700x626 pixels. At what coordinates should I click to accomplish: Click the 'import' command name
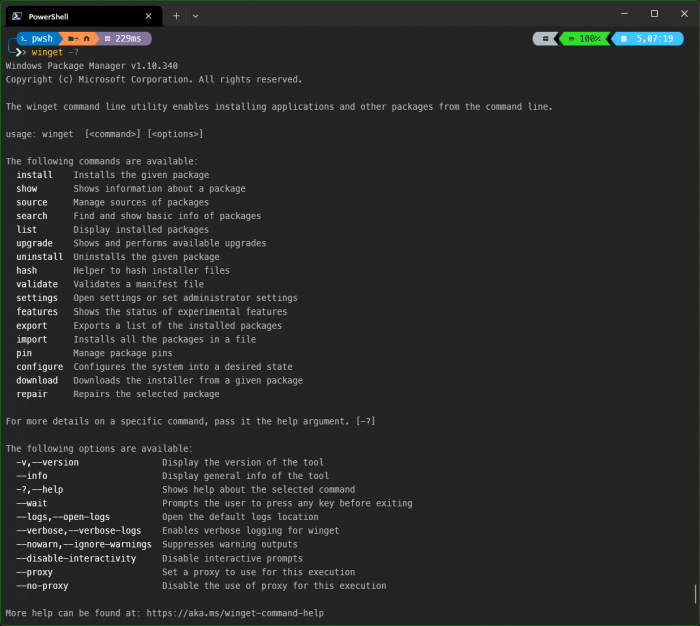(x=32, y=339)
